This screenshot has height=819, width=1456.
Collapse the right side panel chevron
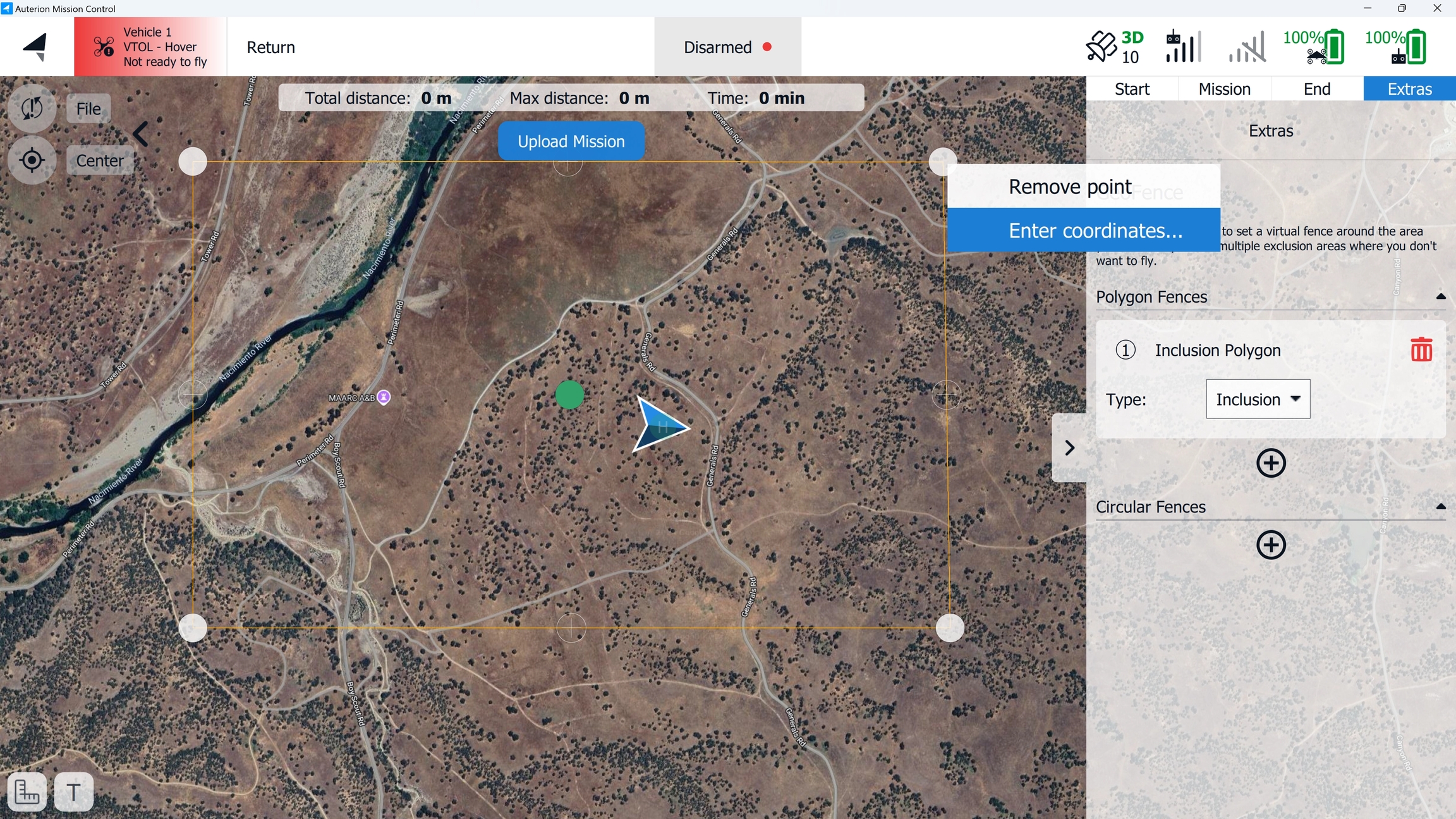1069,448
